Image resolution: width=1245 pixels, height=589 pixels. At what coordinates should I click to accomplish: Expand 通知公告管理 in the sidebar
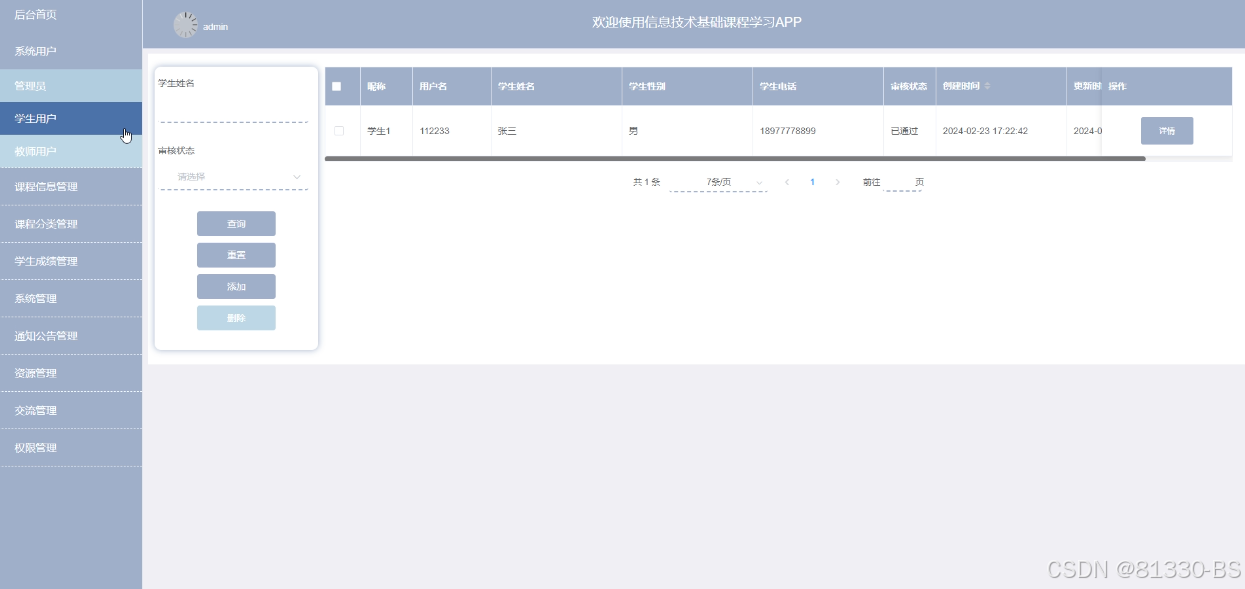pos(71,336)
